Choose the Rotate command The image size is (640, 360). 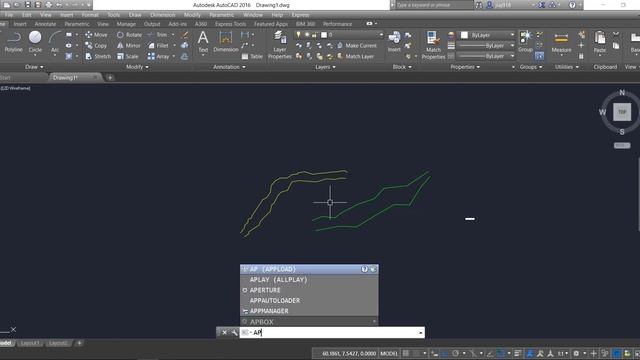129,35
